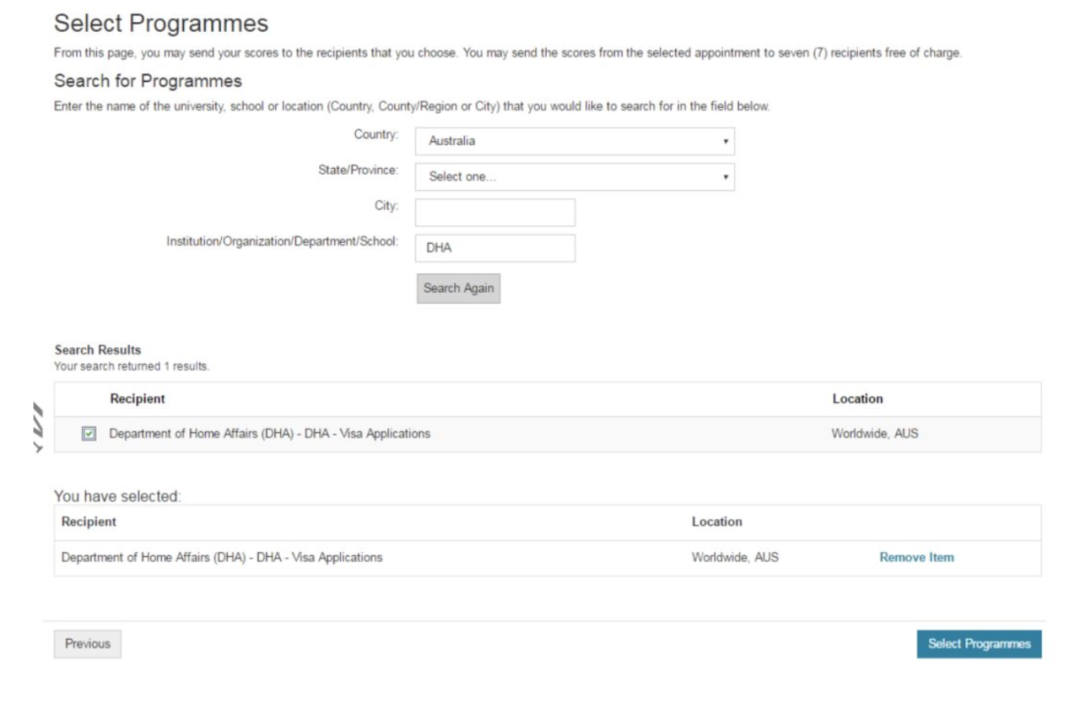Click the City field label
The height and width of the screenshot is (709, 1080).
(386, 205)
